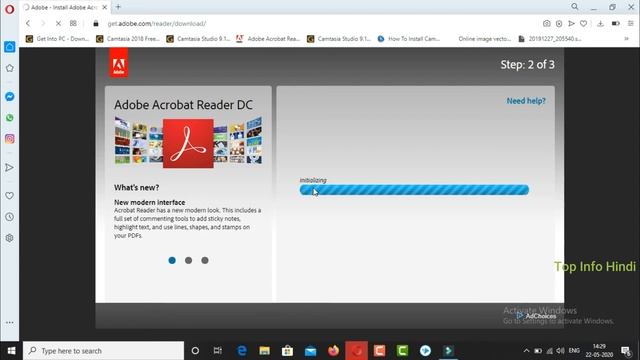
Task: Open volume control in system tray
Action: coord(560,351)
